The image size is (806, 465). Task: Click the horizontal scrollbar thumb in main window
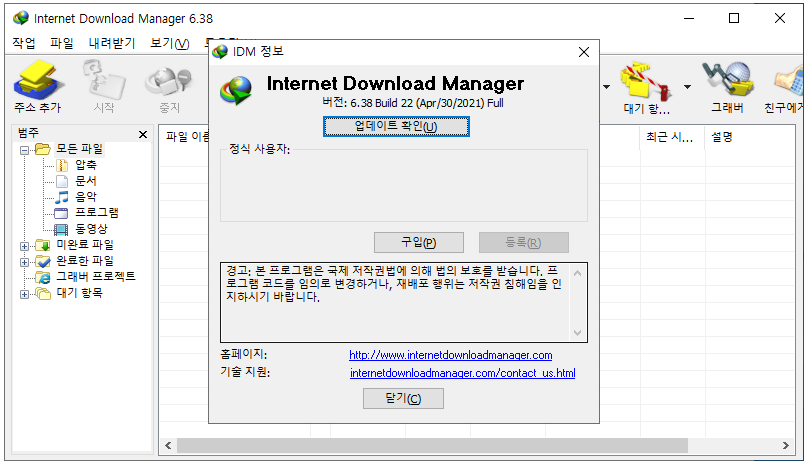pos(432,445)
